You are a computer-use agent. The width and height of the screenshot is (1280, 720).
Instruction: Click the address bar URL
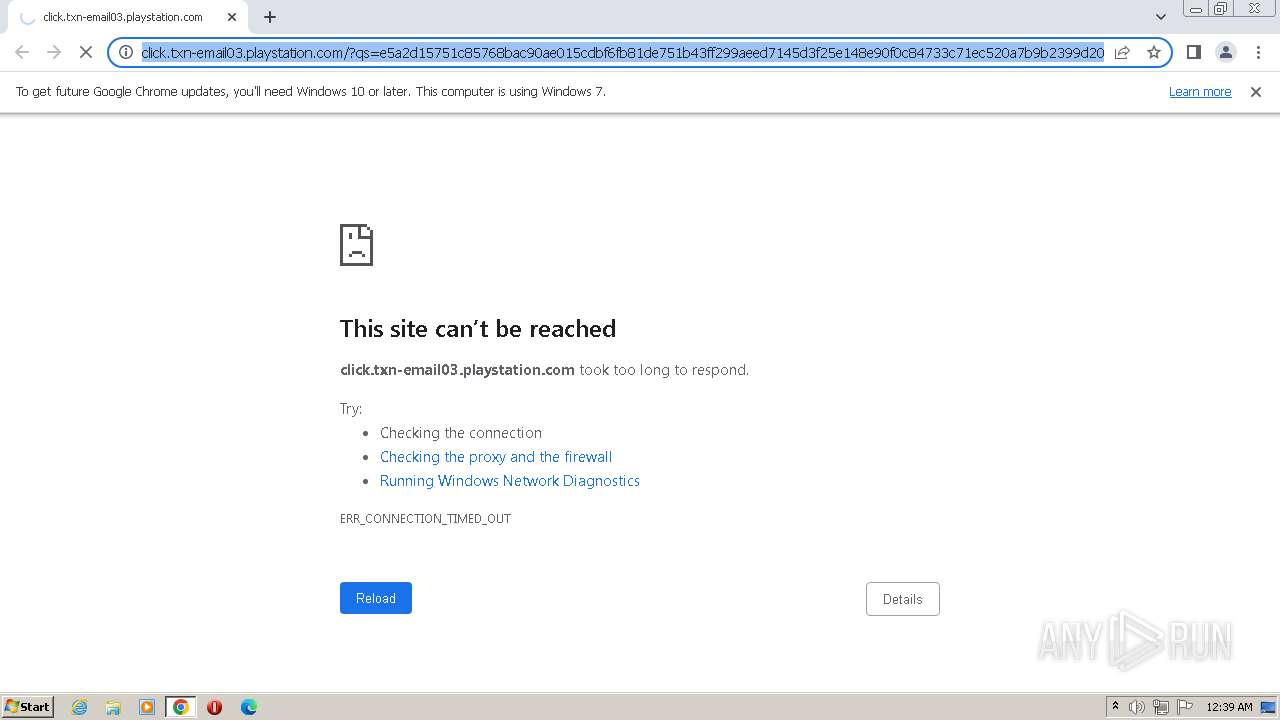coord(622,52)
